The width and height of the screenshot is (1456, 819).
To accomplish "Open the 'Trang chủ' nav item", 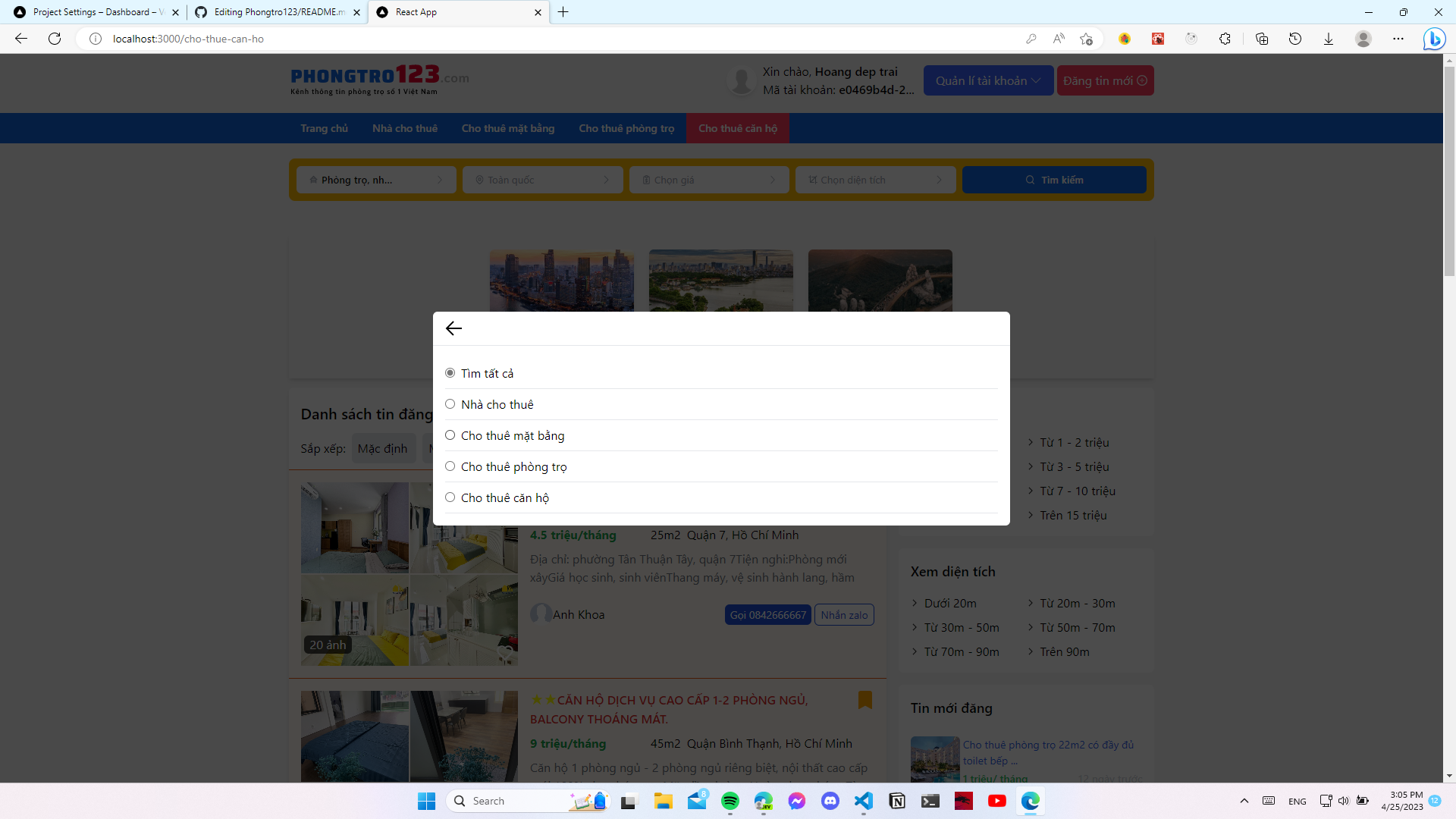I will (x=324, y=128).
